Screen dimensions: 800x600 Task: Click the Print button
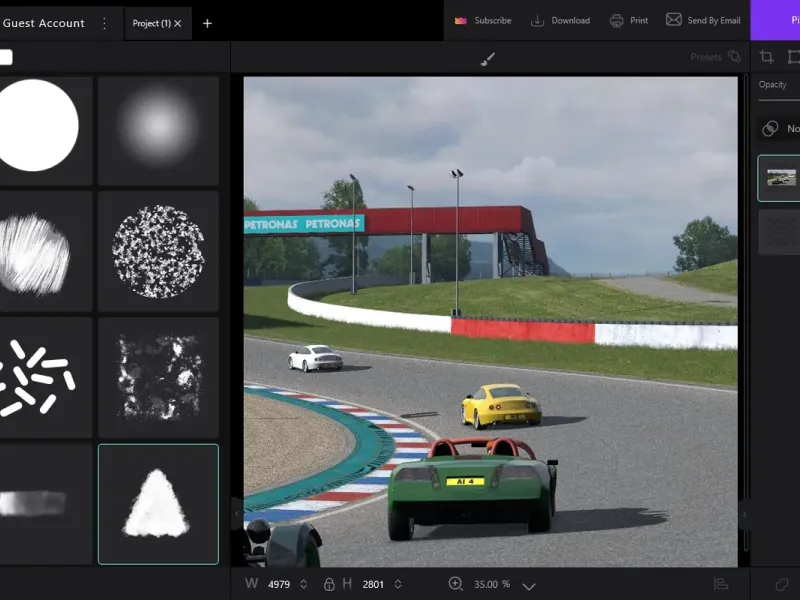[629, 20]
